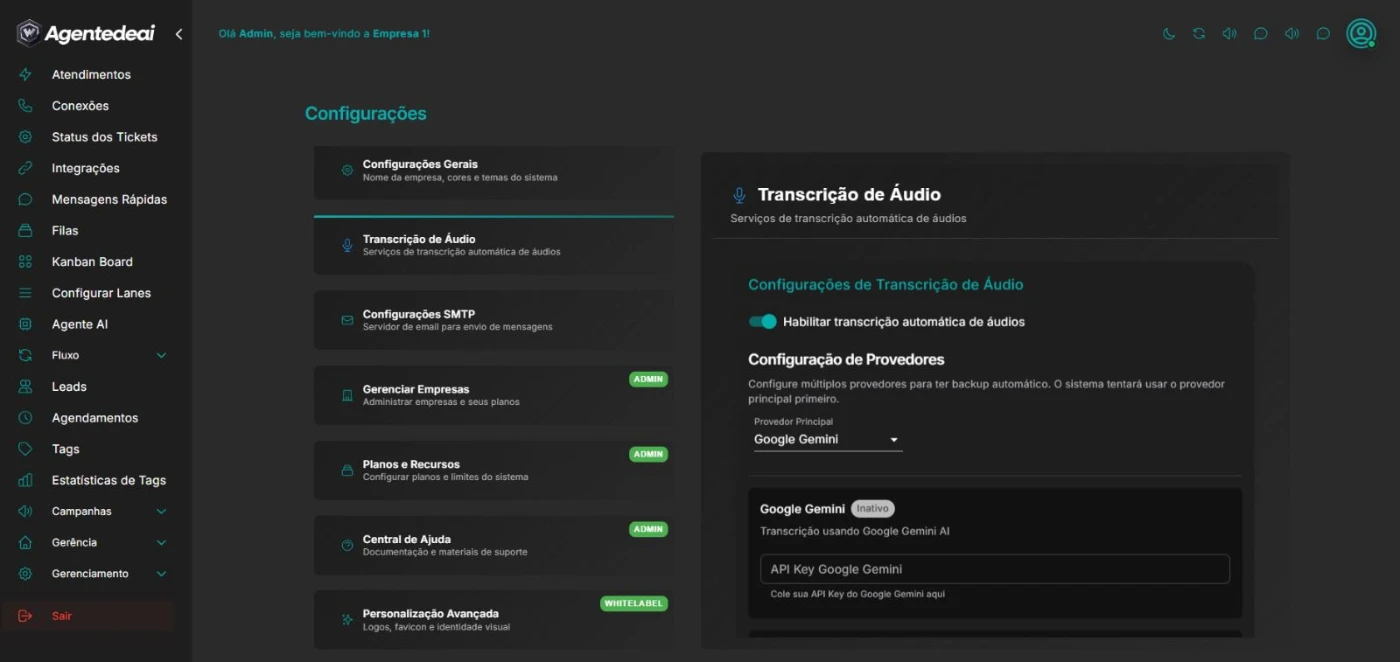Image resolution: width=1400 pixels, height=662 pixels.
Task: Click the refresh icon in the top bar
Action: tap(1198, 33)
